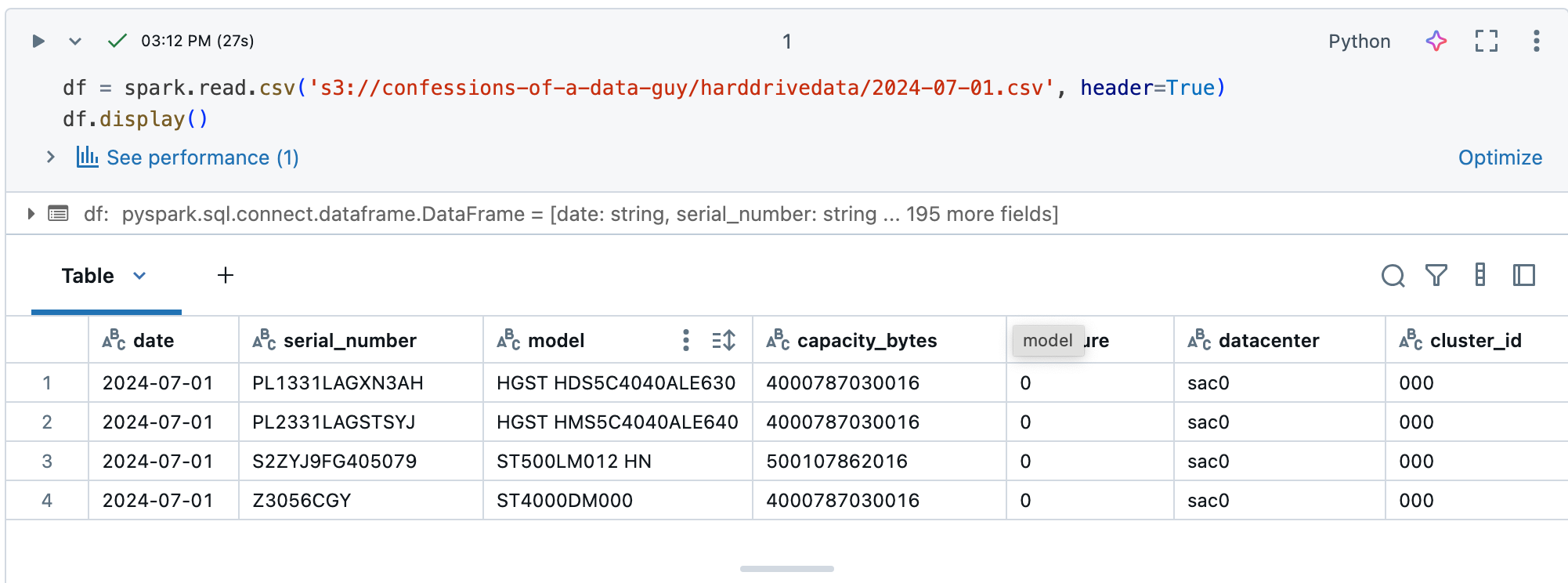1568x583 pixels.
Task: Run the notebook cell
Action: tap(38, 41)
